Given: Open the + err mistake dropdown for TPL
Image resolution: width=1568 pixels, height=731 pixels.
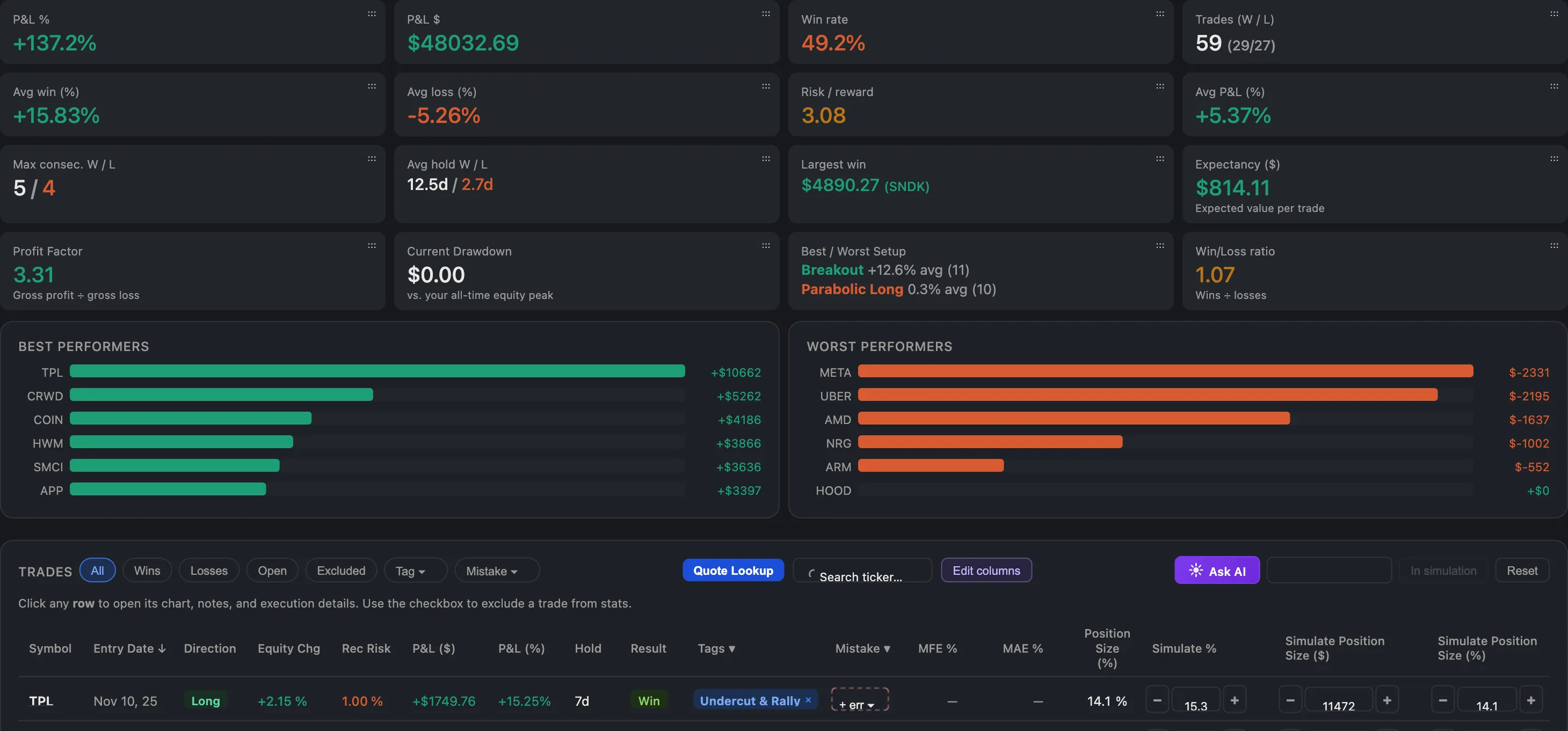Looking at the screenshot, I should pyautogui.click(x=860, y=700).
